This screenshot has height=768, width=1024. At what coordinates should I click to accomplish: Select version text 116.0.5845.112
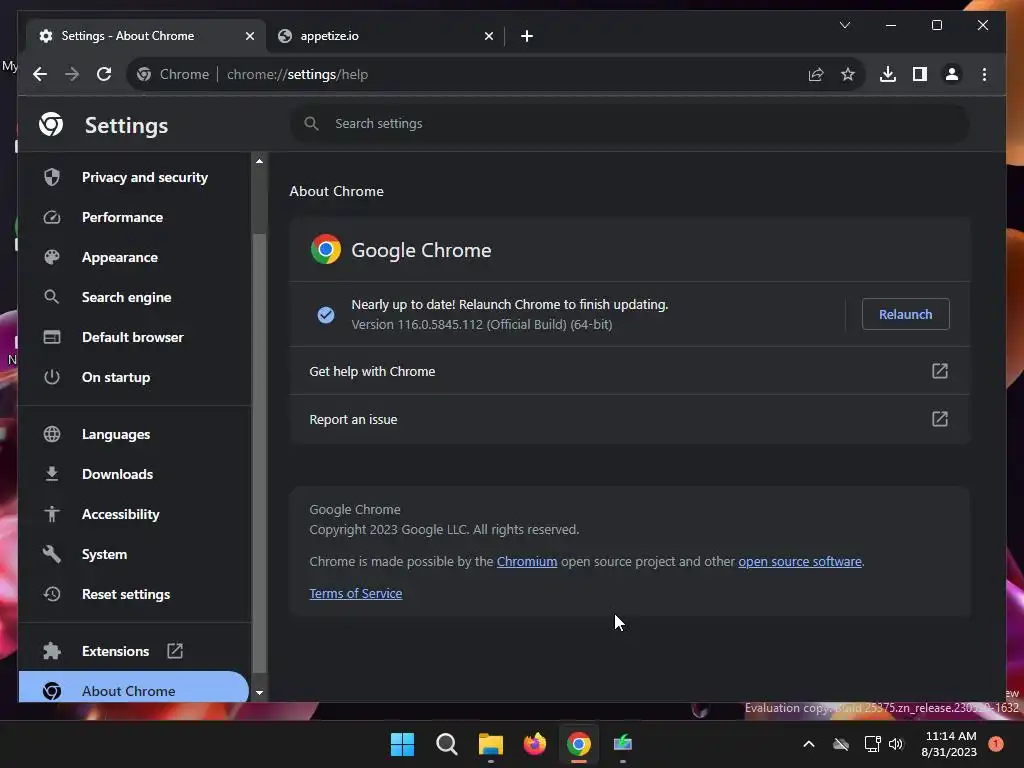click(x=440, y=325)
